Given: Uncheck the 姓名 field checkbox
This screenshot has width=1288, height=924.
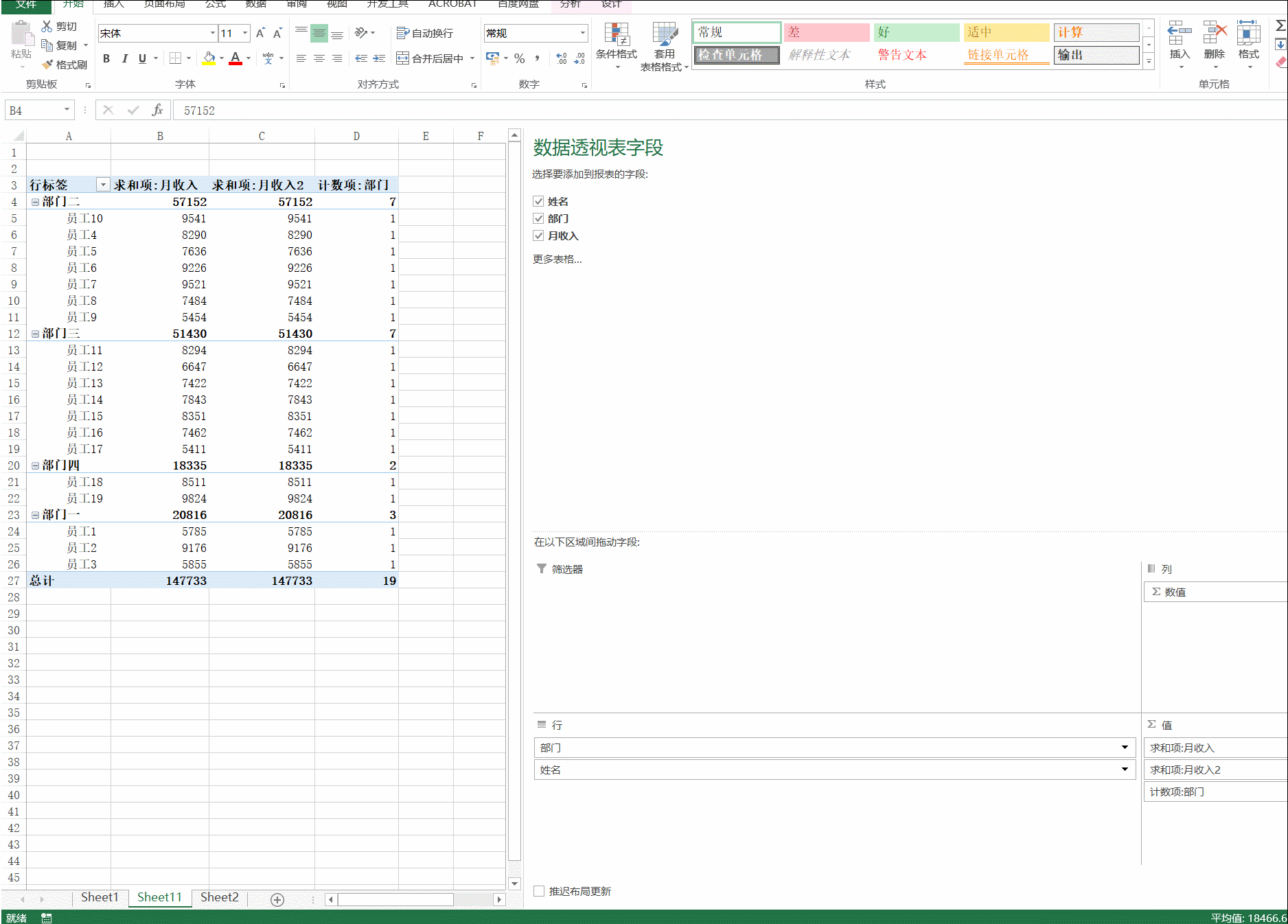Looking at the screenshot, I should pyautogui.click(x=539, y=201).
